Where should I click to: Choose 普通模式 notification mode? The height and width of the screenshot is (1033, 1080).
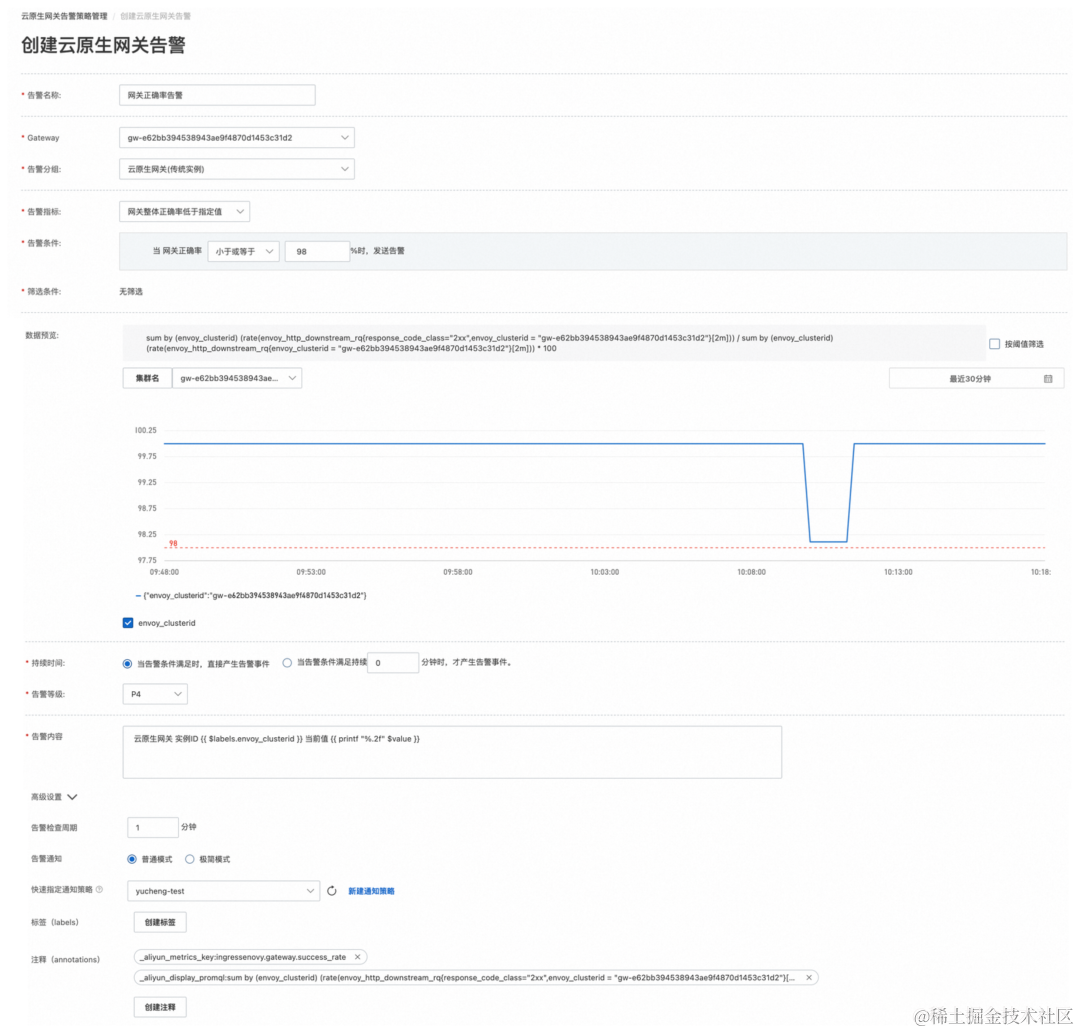pyautogui.click(x=132, y=859)
